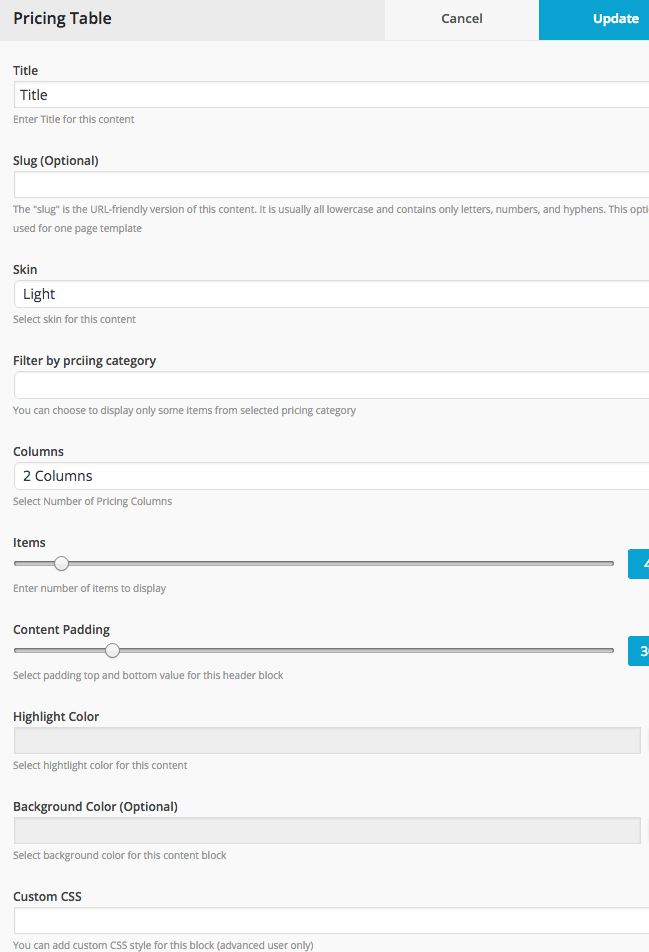Open the Filter by pricing category selector
The image size is (649, 952).
[330, 385]
